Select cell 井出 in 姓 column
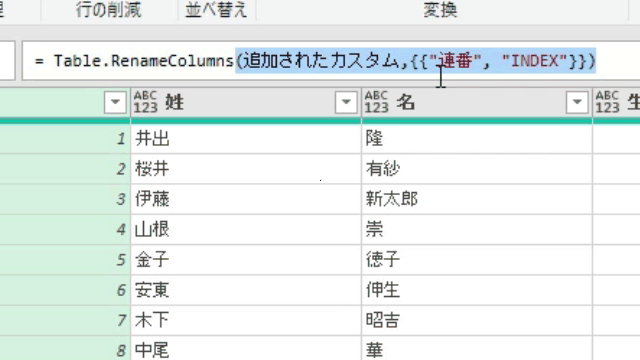 pyautogui.click(x=246, y=139)
